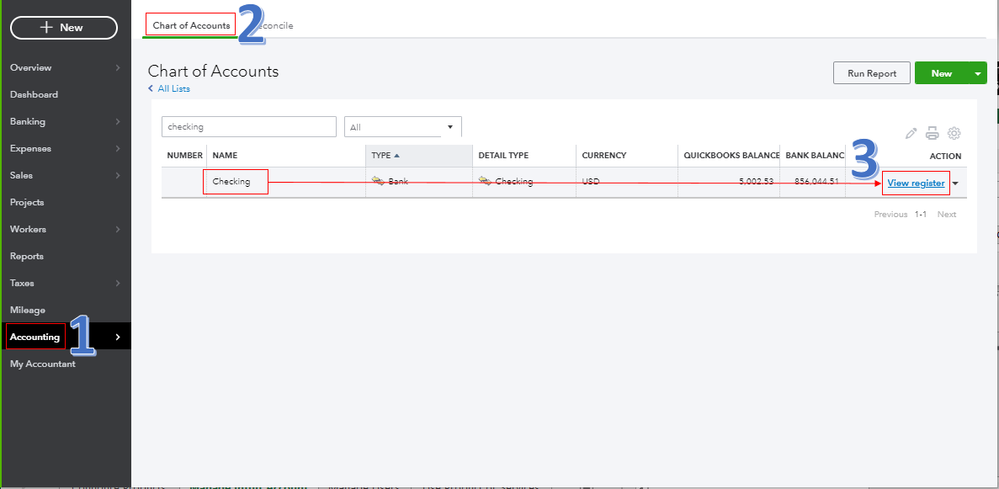Sort by QUICKBOOKS BALANCE column header
The image size is (999, 489).
click(731, 155)
